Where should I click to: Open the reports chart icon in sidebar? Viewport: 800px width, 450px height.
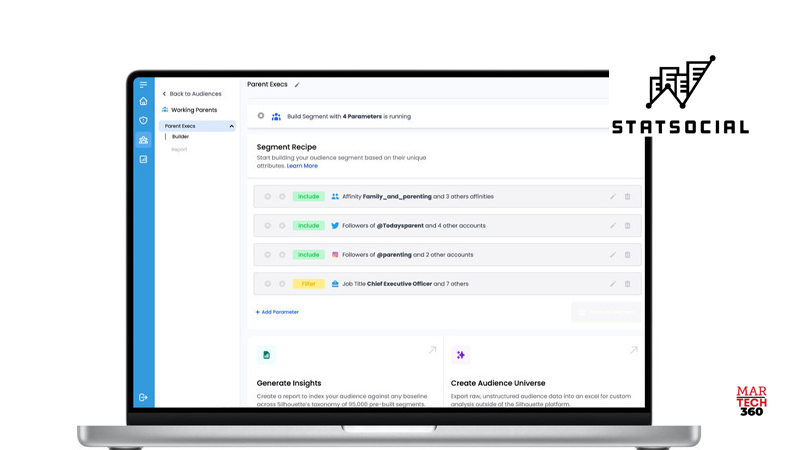pos(143,159)
